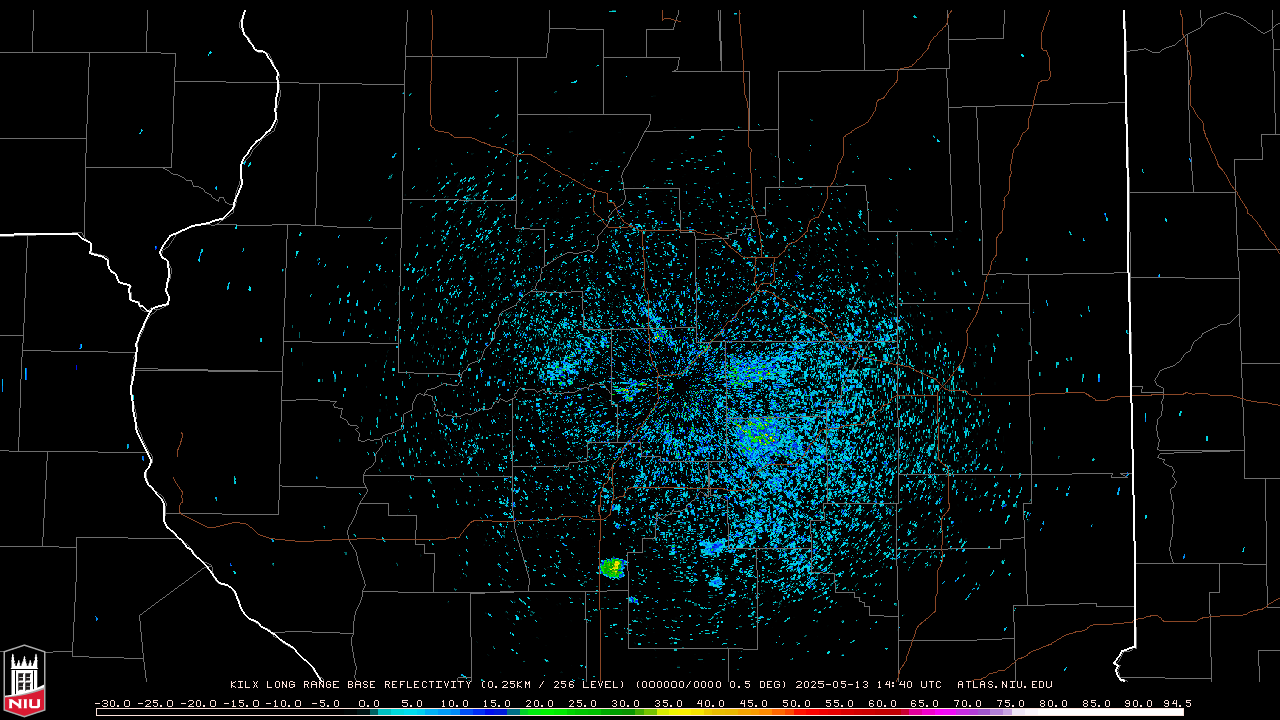Click the 0.0 scale label

[x=369, y=703]
